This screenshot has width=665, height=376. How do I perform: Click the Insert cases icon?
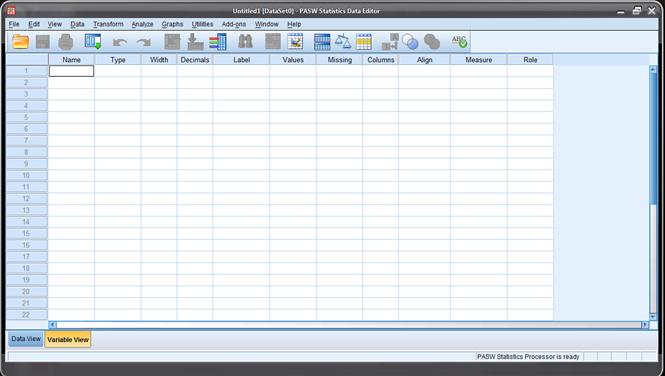click(x=273, y=42)
